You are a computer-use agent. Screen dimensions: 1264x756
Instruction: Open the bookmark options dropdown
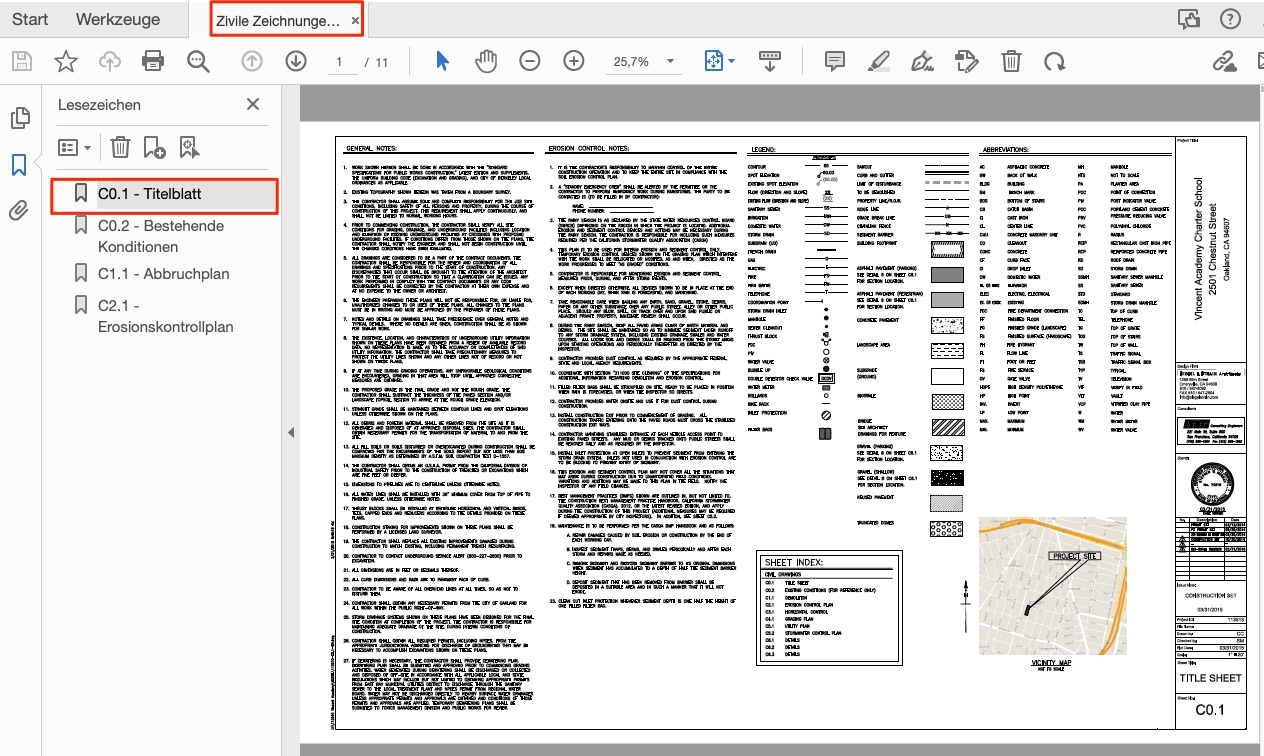point(75,147)
